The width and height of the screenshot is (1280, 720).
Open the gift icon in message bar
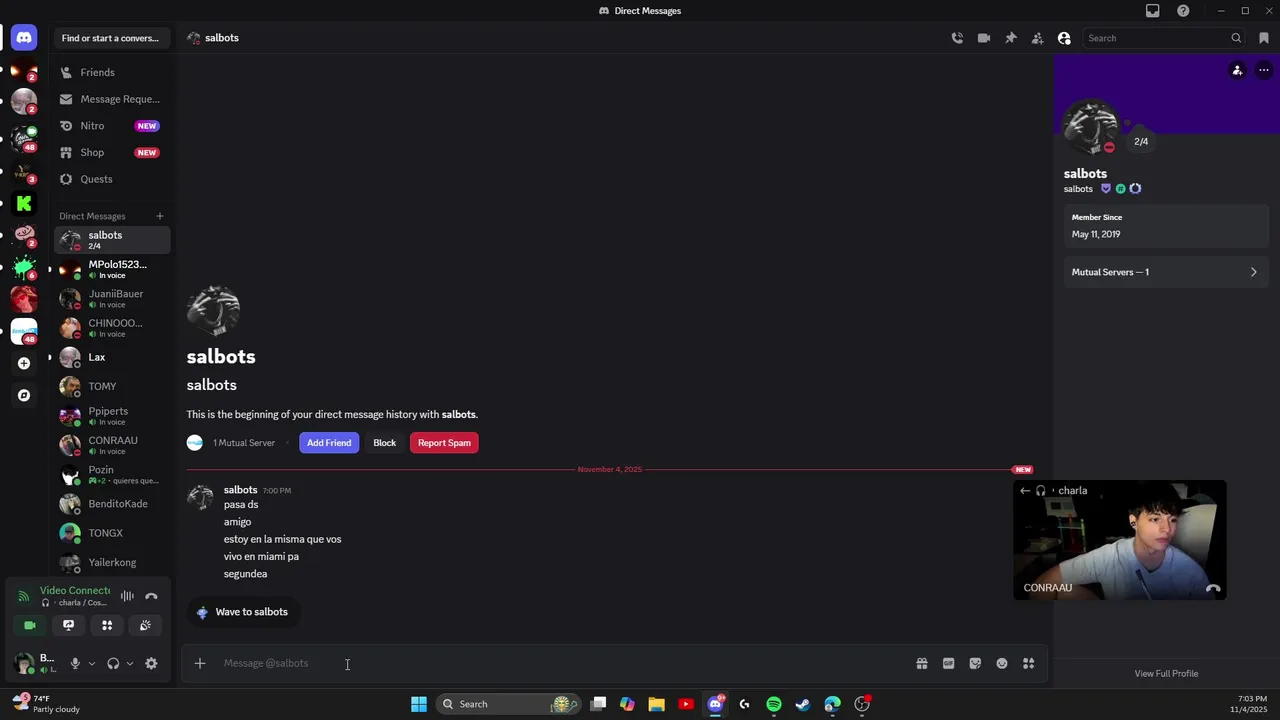coord(922,663)
